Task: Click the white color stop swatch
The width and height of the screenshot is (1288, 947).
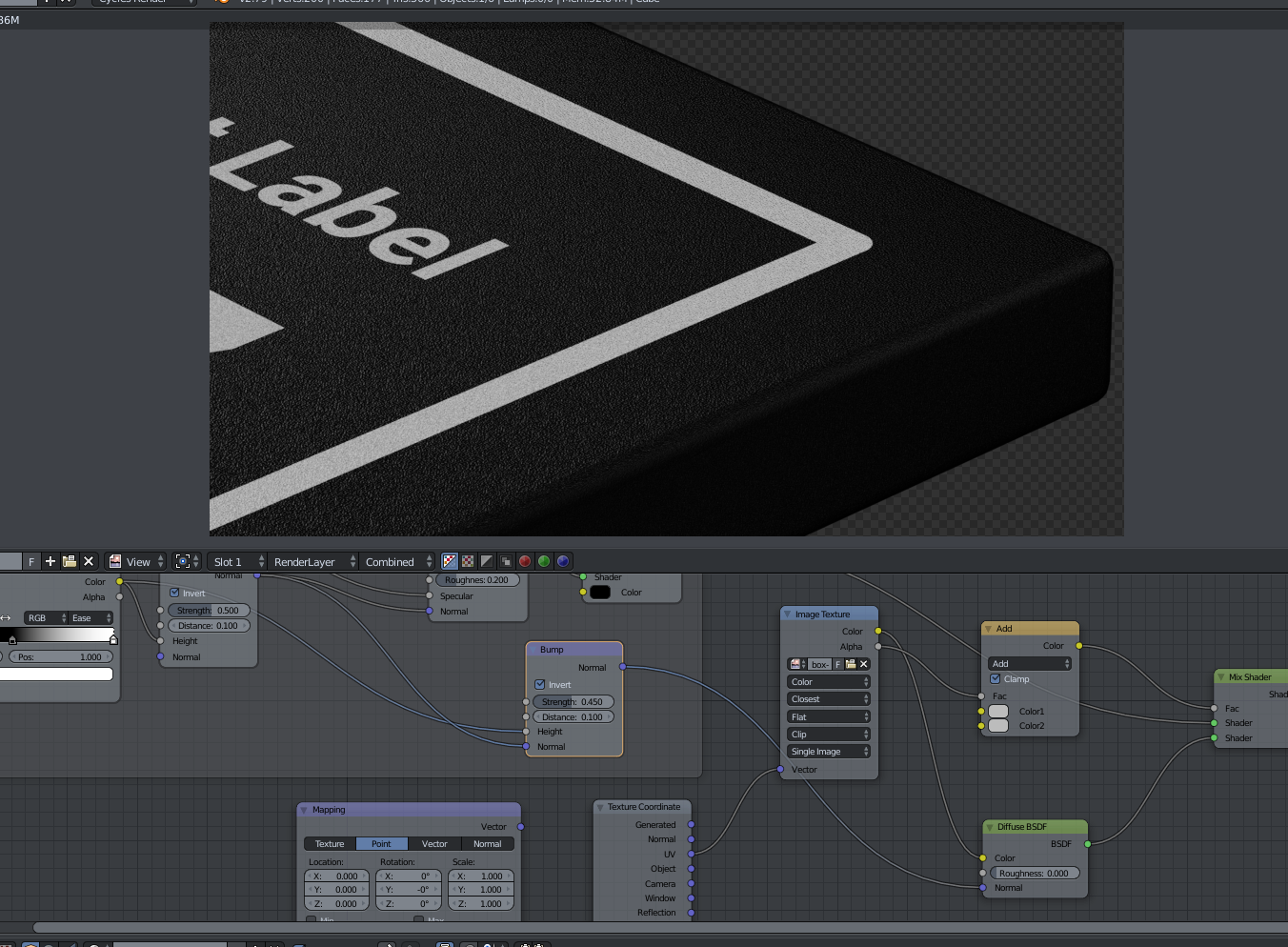Action: pyautogui.click(x=55, y=674)
